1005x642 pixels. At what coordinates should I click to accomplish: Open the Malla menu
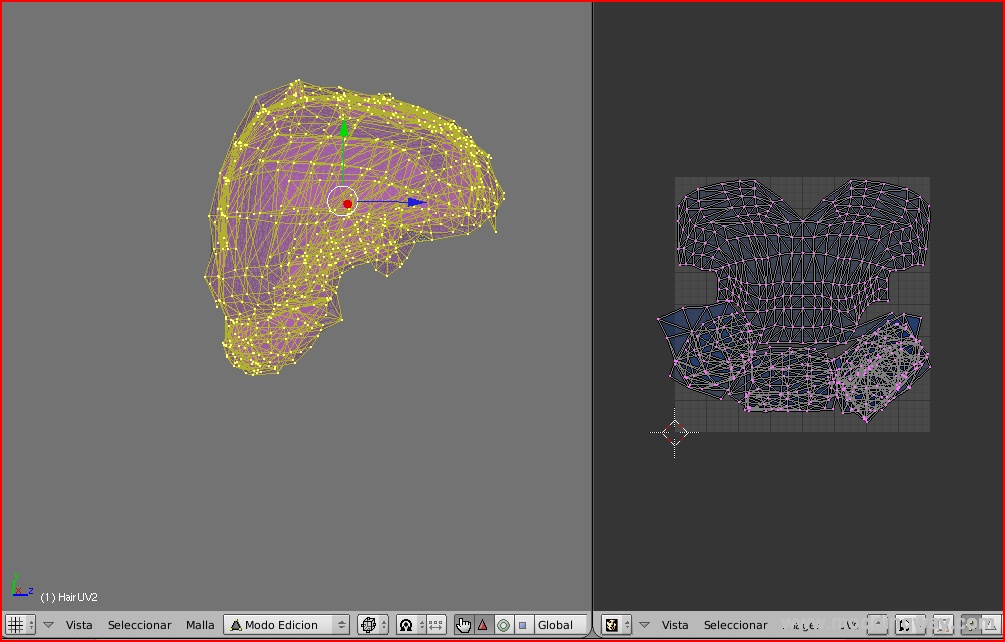point(200,625)
